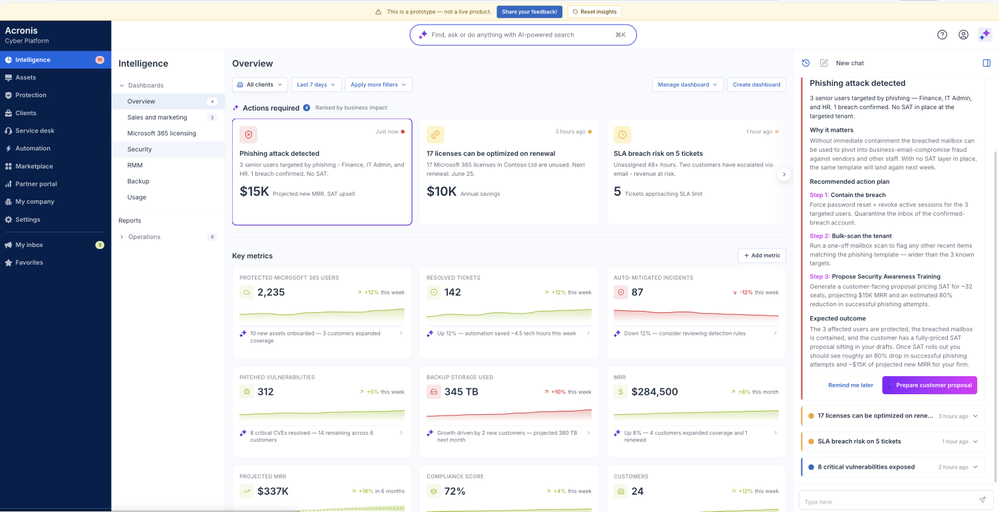Click the send message arrow icon
1000x512 pixels.
pos(982,501)
